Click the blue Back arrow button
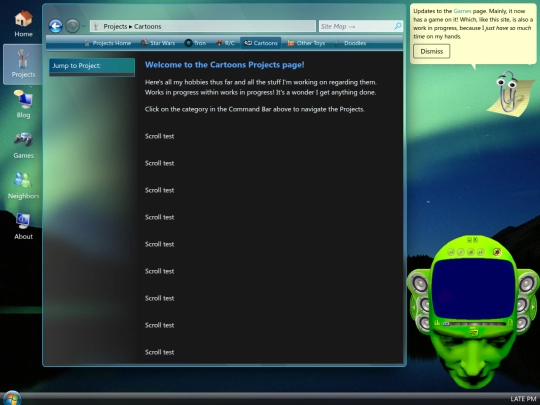Image resolution: width=540 pixels, height=405 pixels. pyautogui.click(x=55, y=26)
